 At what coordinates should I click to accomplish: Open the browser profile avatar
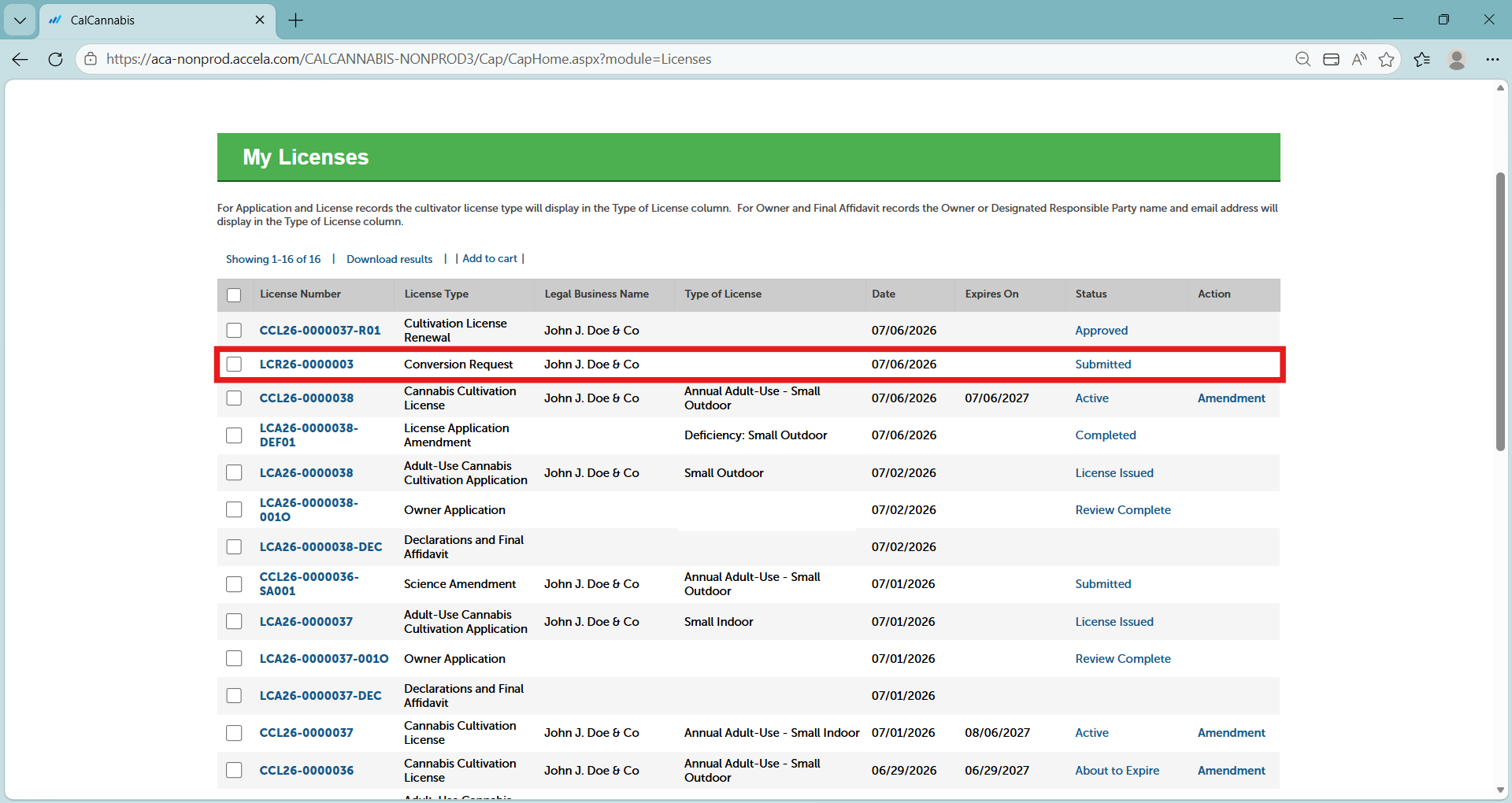[1457, 59]
